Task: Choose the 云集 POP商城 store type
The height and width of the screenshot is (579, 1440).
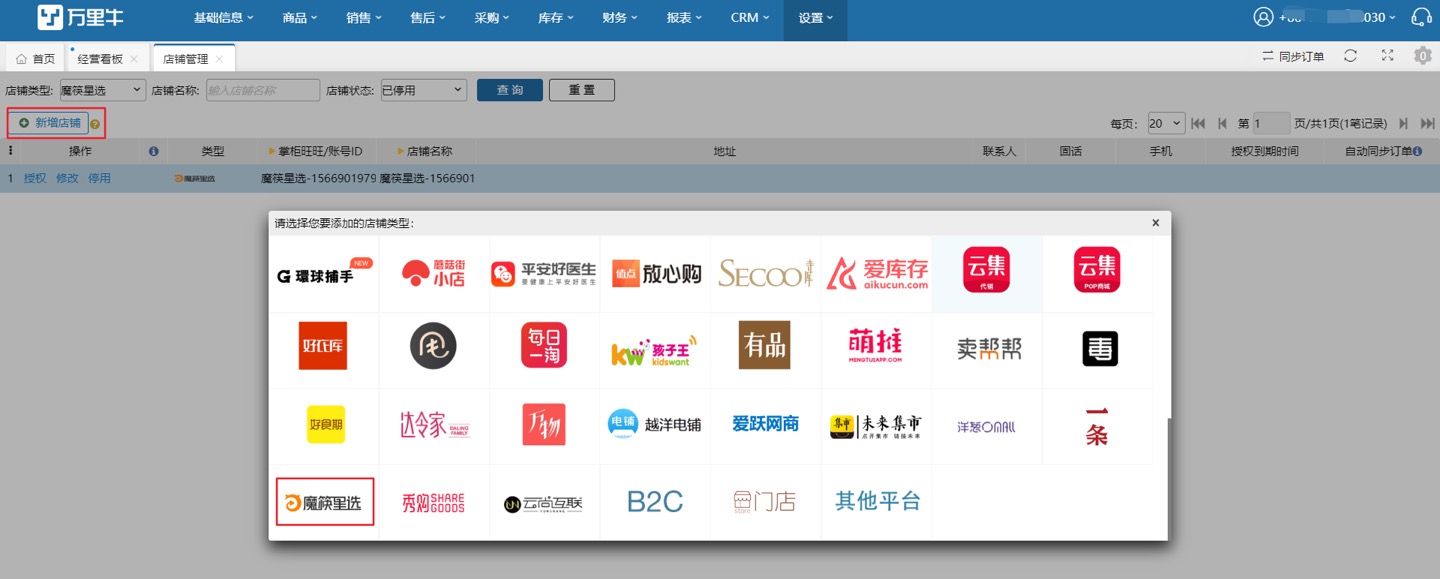Action: tap(1097, 271)
